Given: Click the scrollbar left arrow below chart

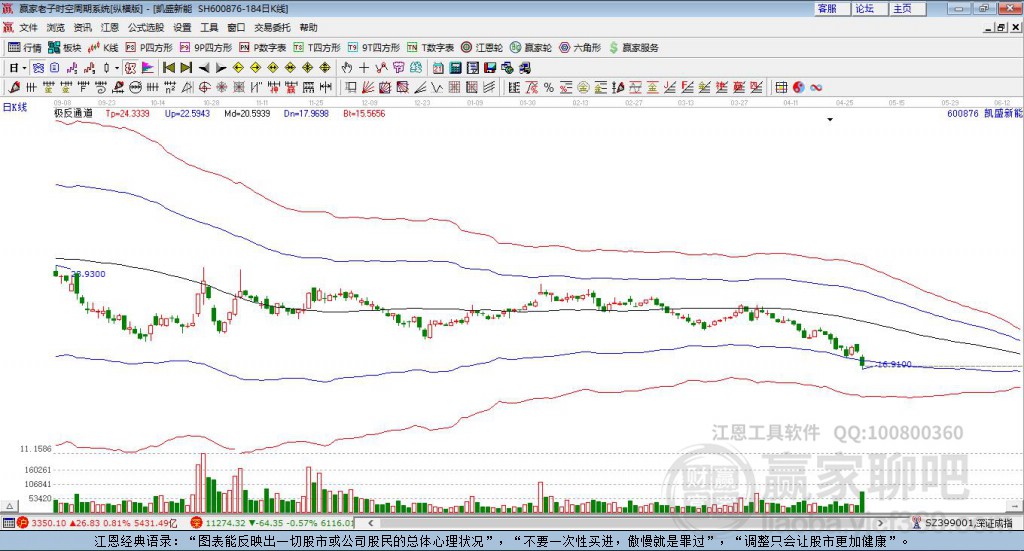Looking at the screenshot, I should [x=370, y=523].
